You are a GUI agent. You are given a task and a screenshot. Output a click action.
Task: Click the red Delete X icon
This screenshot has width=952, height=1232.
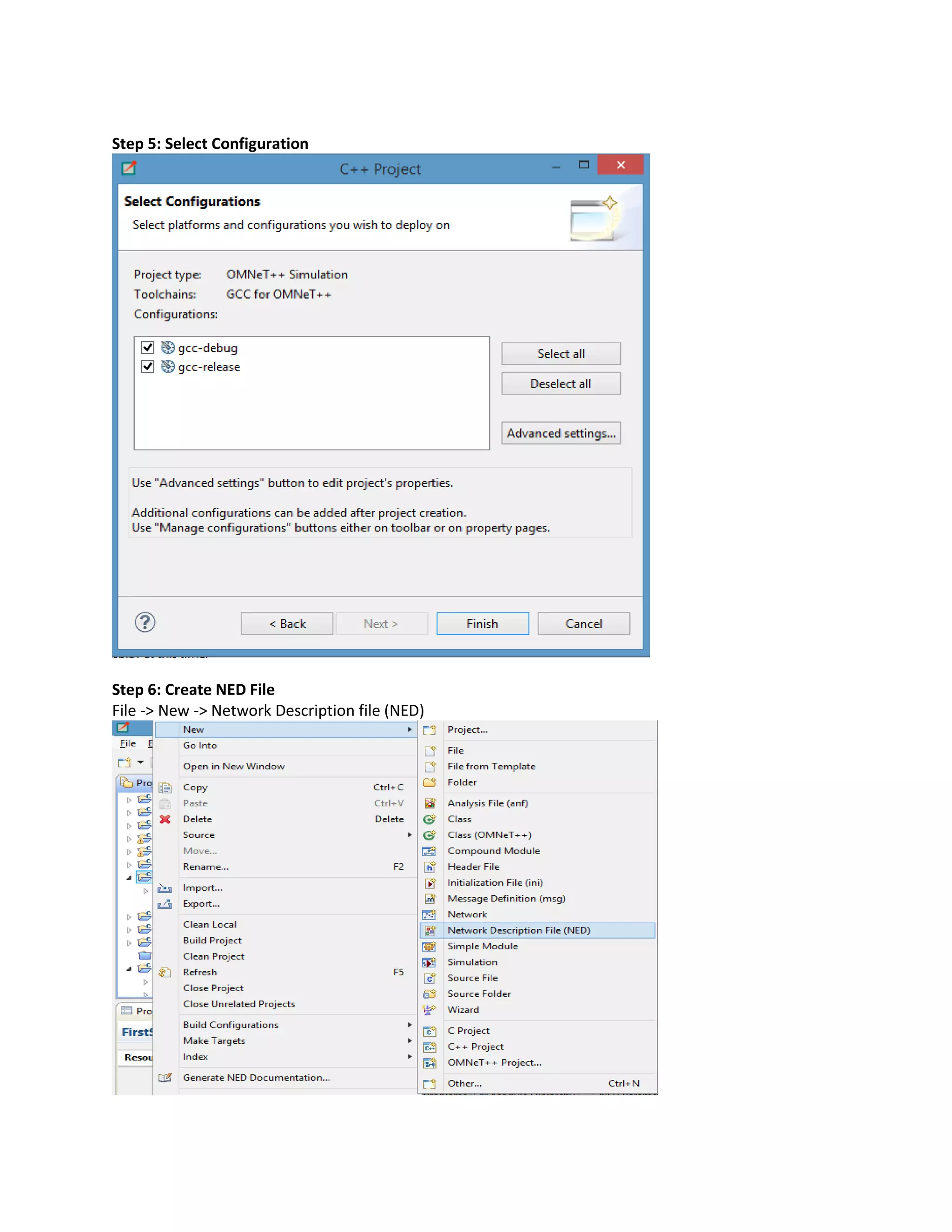pos(165,819)
